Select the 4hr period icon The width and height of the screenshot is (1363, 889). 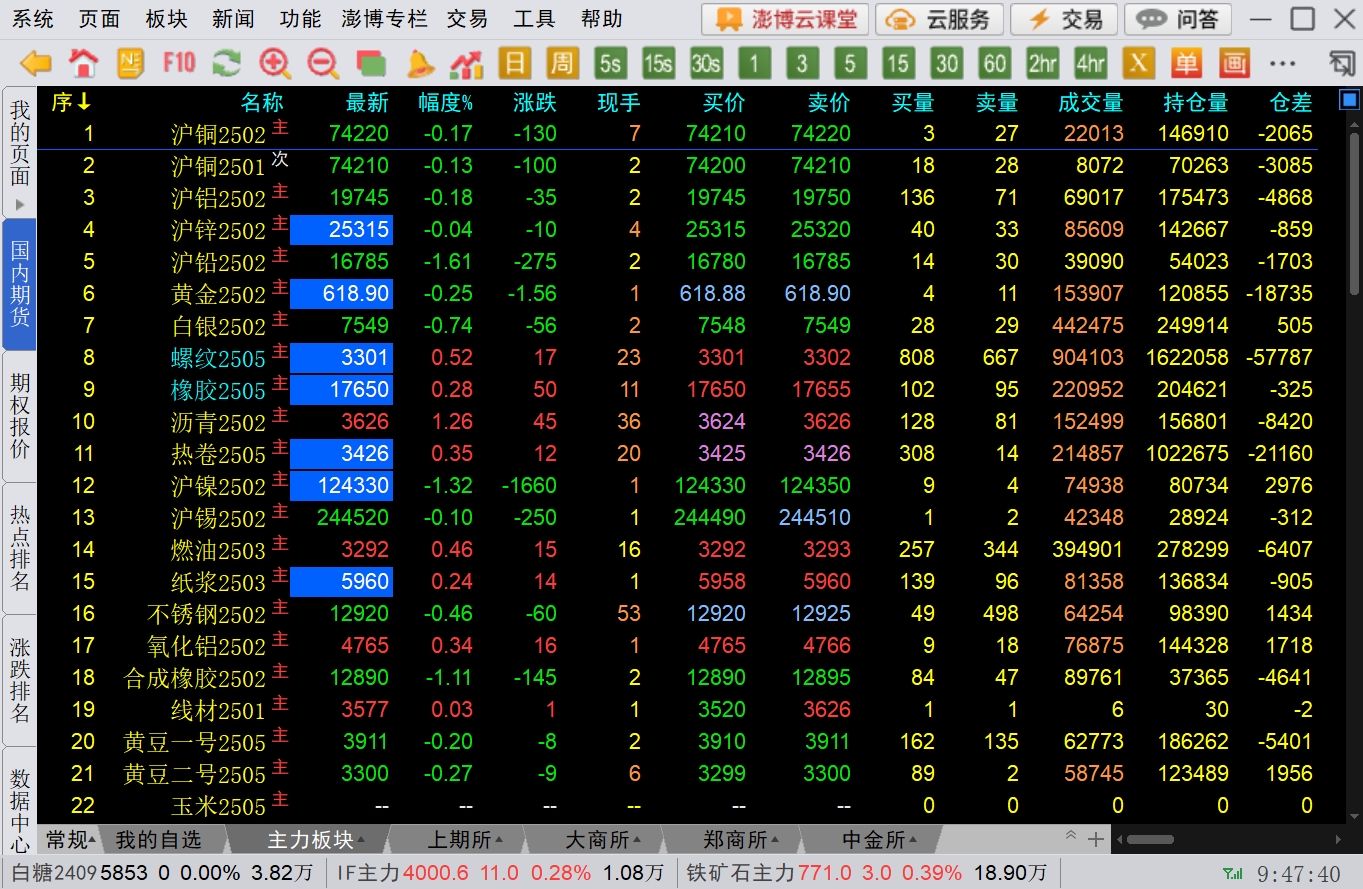(1090, 64)
